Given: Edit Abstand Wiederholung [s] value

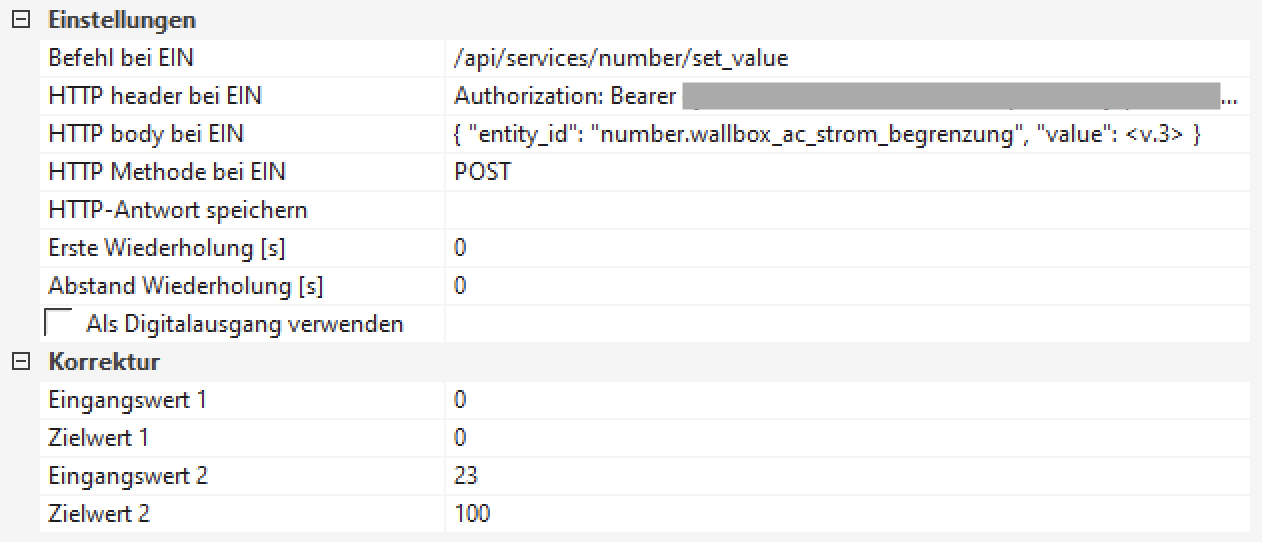Looking at the screenshot, I should pyautogui.click(x=845, y=286).
